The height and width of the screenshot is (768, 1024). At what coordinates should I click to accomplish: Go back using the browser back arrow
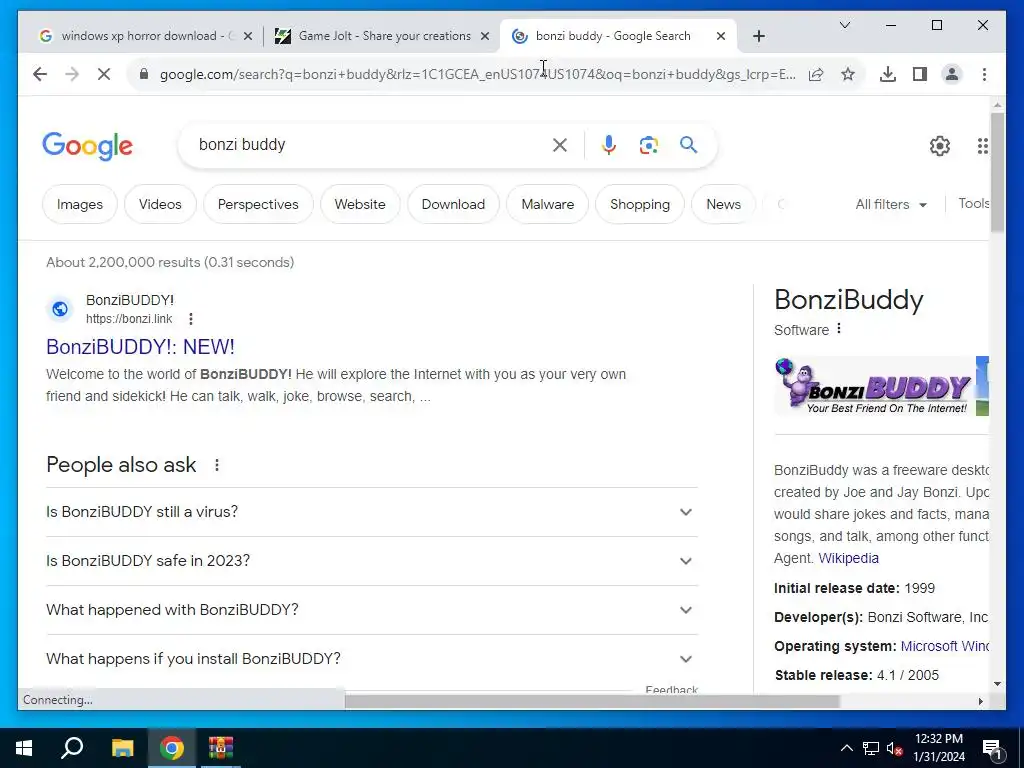tap(40, 74)
